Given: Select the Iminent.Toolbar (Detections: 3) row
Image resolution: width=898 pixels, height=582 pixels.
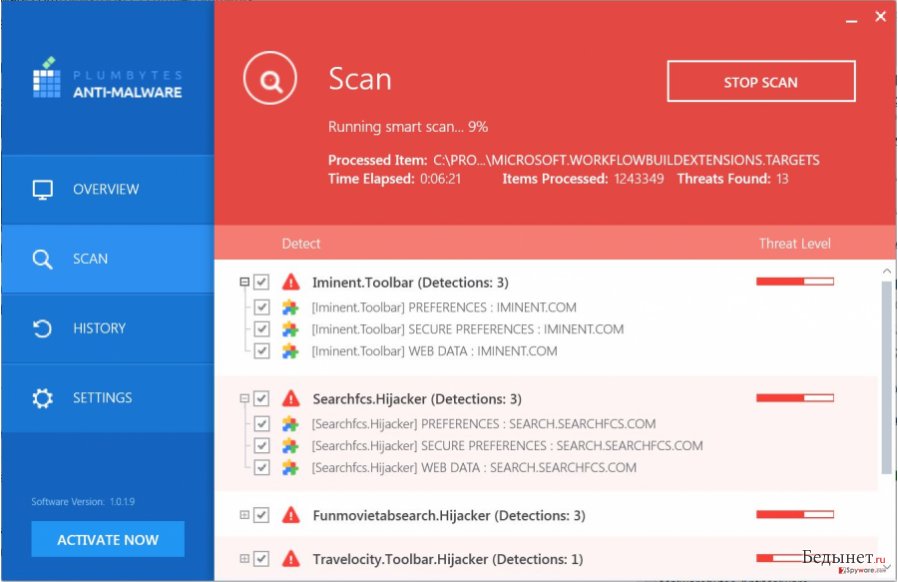Looking at the screenshot, I should point(410,282).
